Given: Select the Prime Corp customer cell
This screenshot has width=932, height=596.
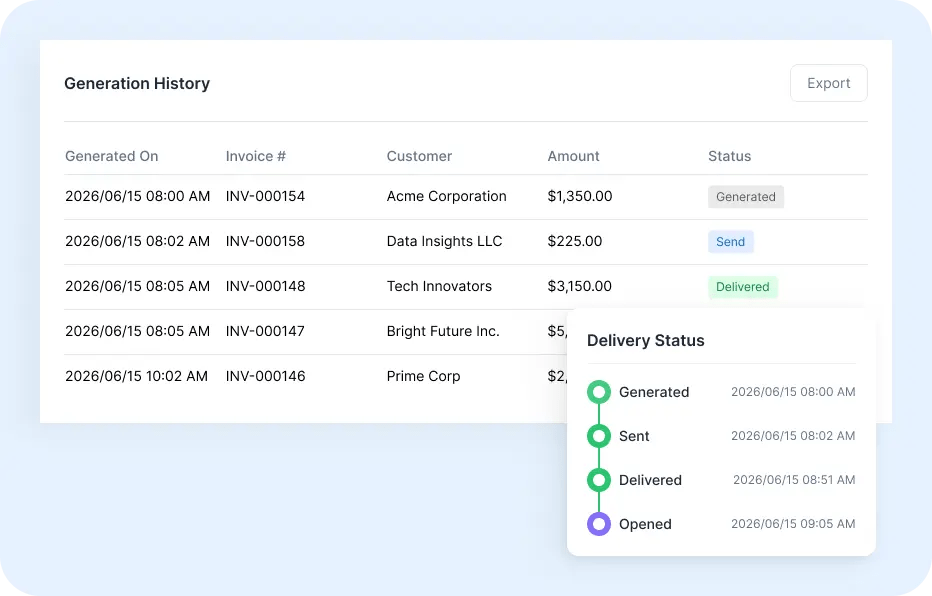Looking at the screenshot, I should [423, 376].
